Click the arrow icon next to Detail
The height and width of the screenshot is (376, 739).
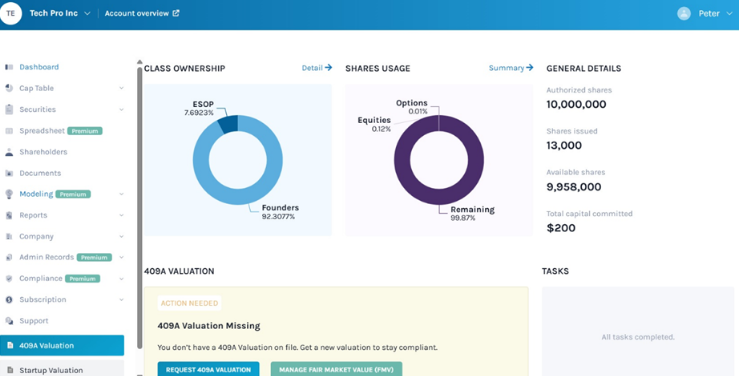click(x=328, y=68)
